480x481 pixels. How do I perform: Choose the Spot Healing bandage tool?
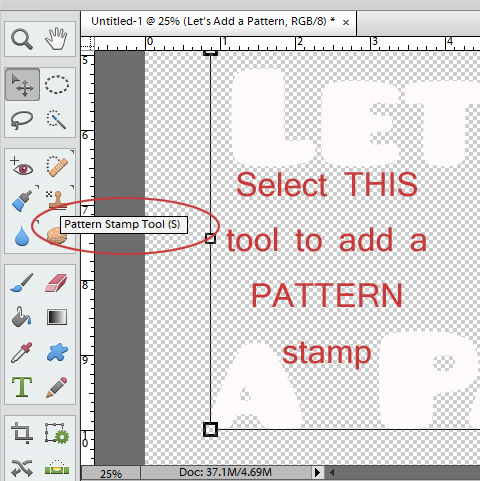tap(57, 166)
